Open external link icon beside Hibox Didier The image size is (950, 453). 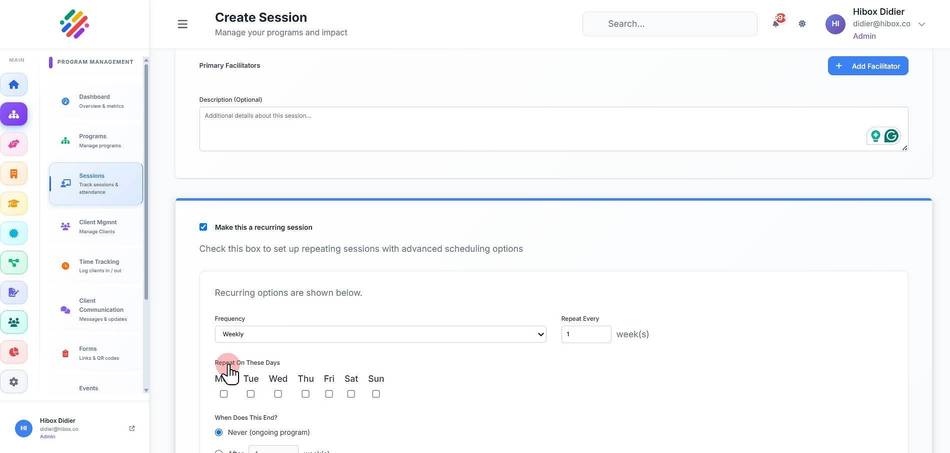point(132,428)
